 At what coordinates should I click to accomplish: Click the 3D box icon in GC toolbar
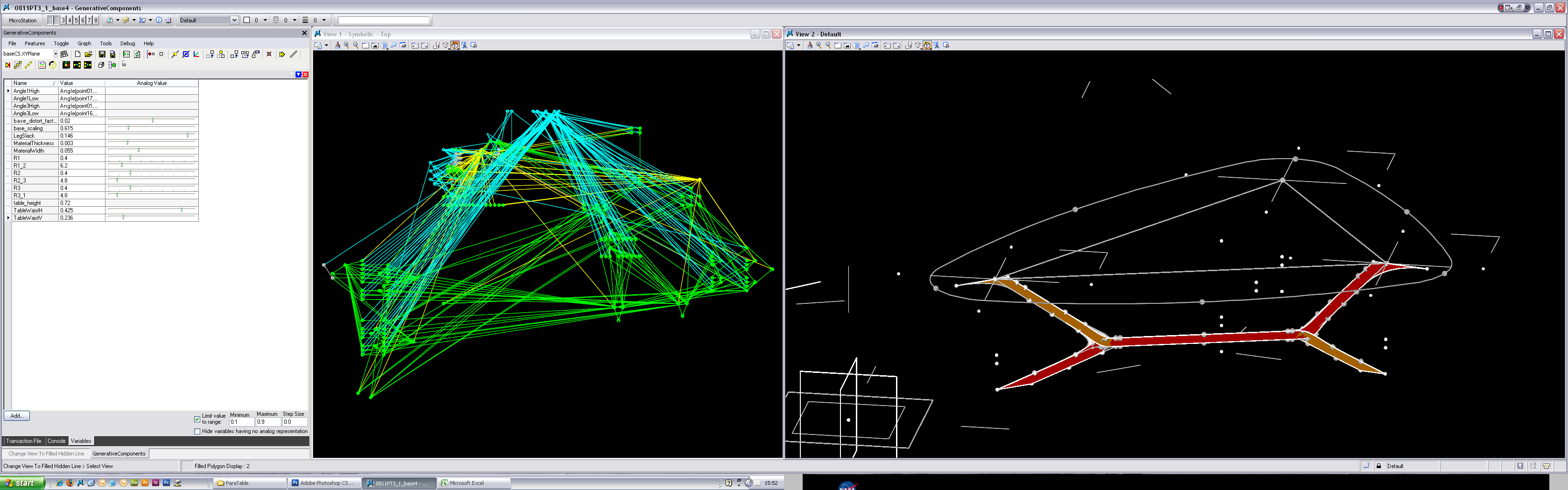pyautogui.click(x=101, y=65)
